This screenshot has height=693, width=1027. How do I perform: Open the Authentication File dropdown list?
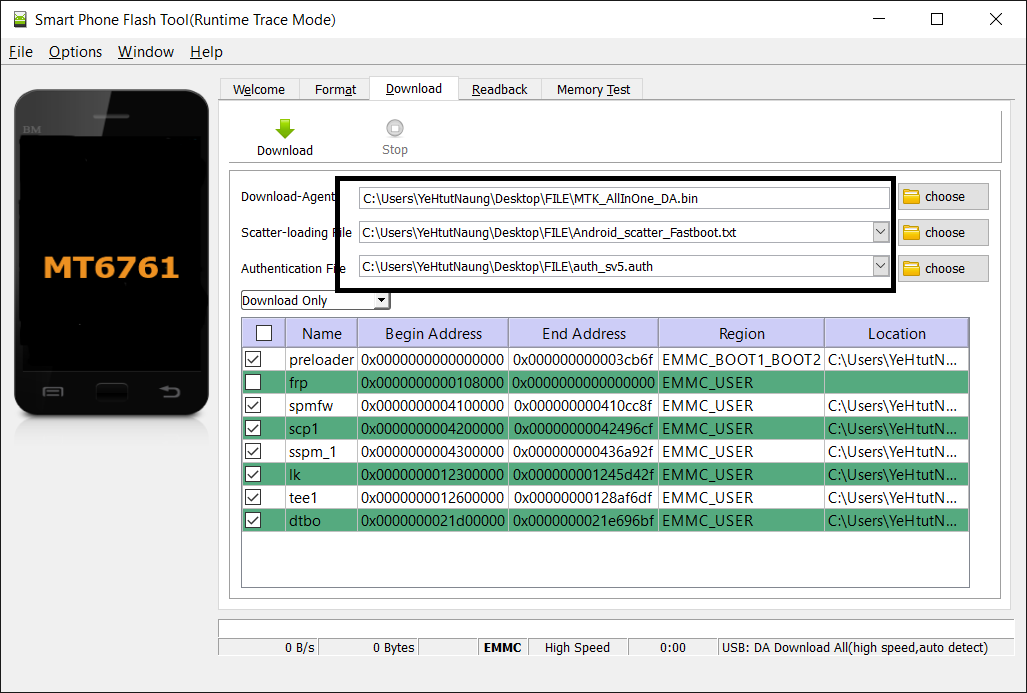pyautogui.click(x=880, y=268)
